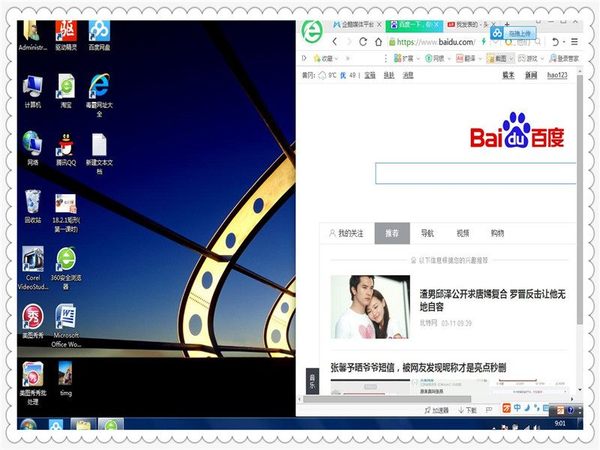Go back with browser back arrow
The width and height of the screenshot is (600, 450).
click(335, 42)
